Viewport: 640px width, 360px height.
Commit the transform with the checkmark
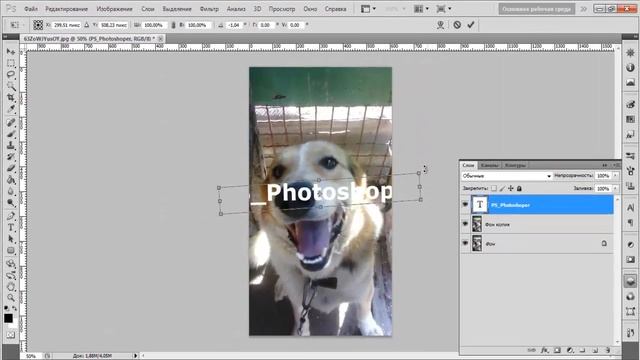tap(471, 25)
